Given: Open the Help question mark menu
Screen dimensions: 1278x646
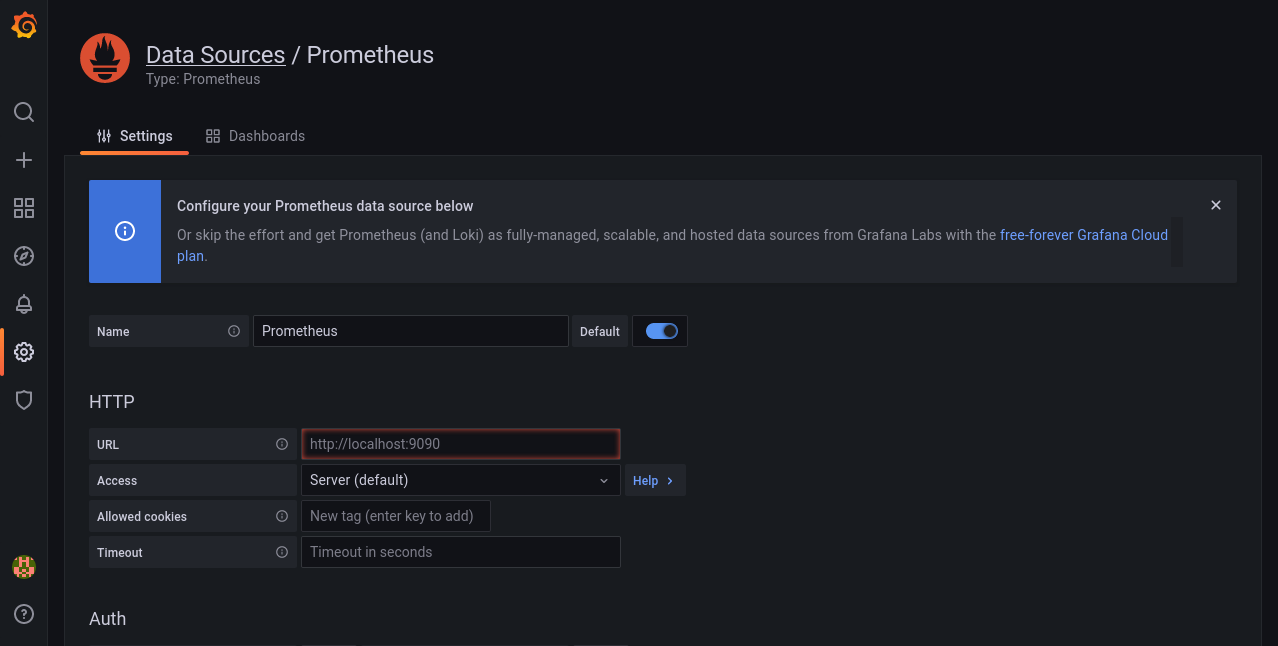Looking at the screenshot, I should (23, 613).
